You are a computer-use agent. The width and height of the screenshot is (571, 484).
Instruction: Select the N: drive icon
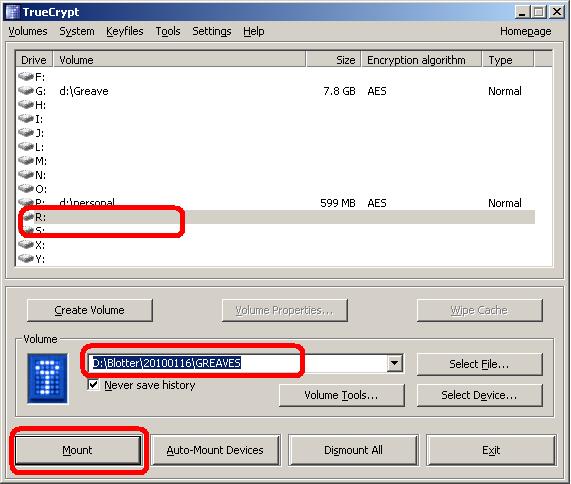point(26,174)
